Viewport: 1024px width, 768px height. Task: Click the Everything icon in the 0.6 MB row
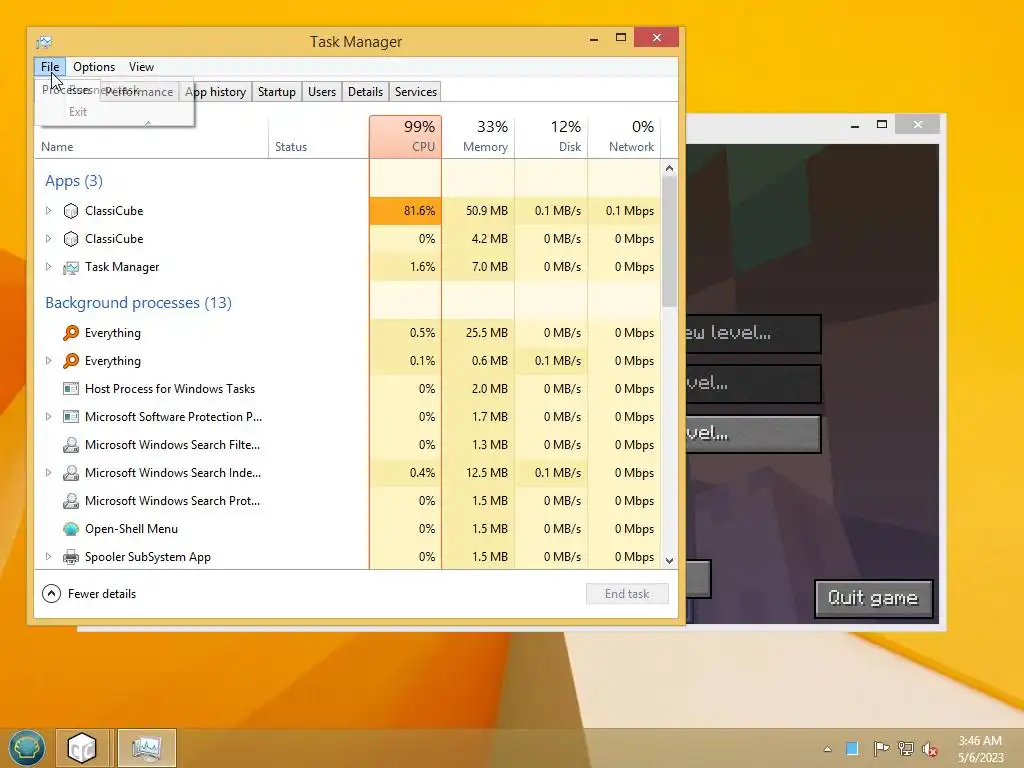tap(71, 361)
